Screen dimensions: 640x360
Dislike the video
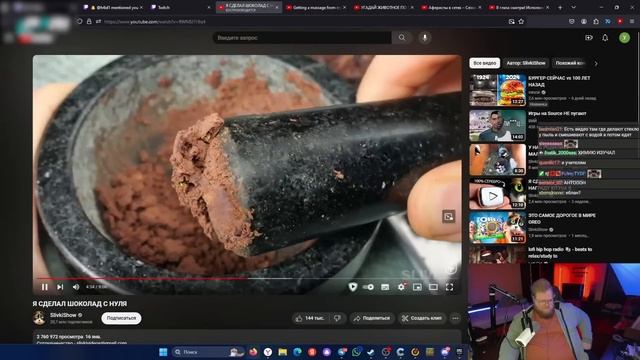pos(338,318)
